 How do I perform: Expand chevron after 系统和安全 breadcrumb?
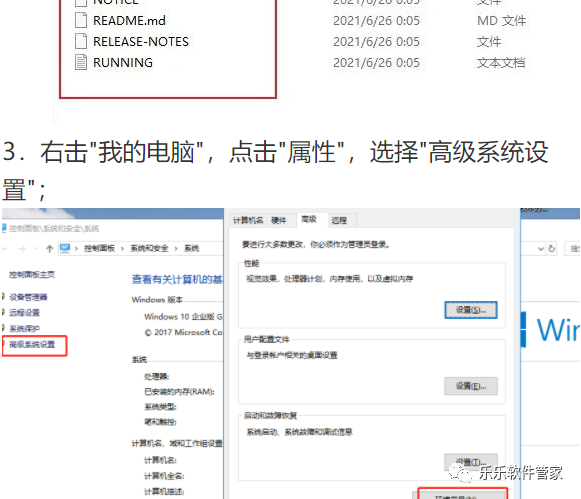coord(176,249)
